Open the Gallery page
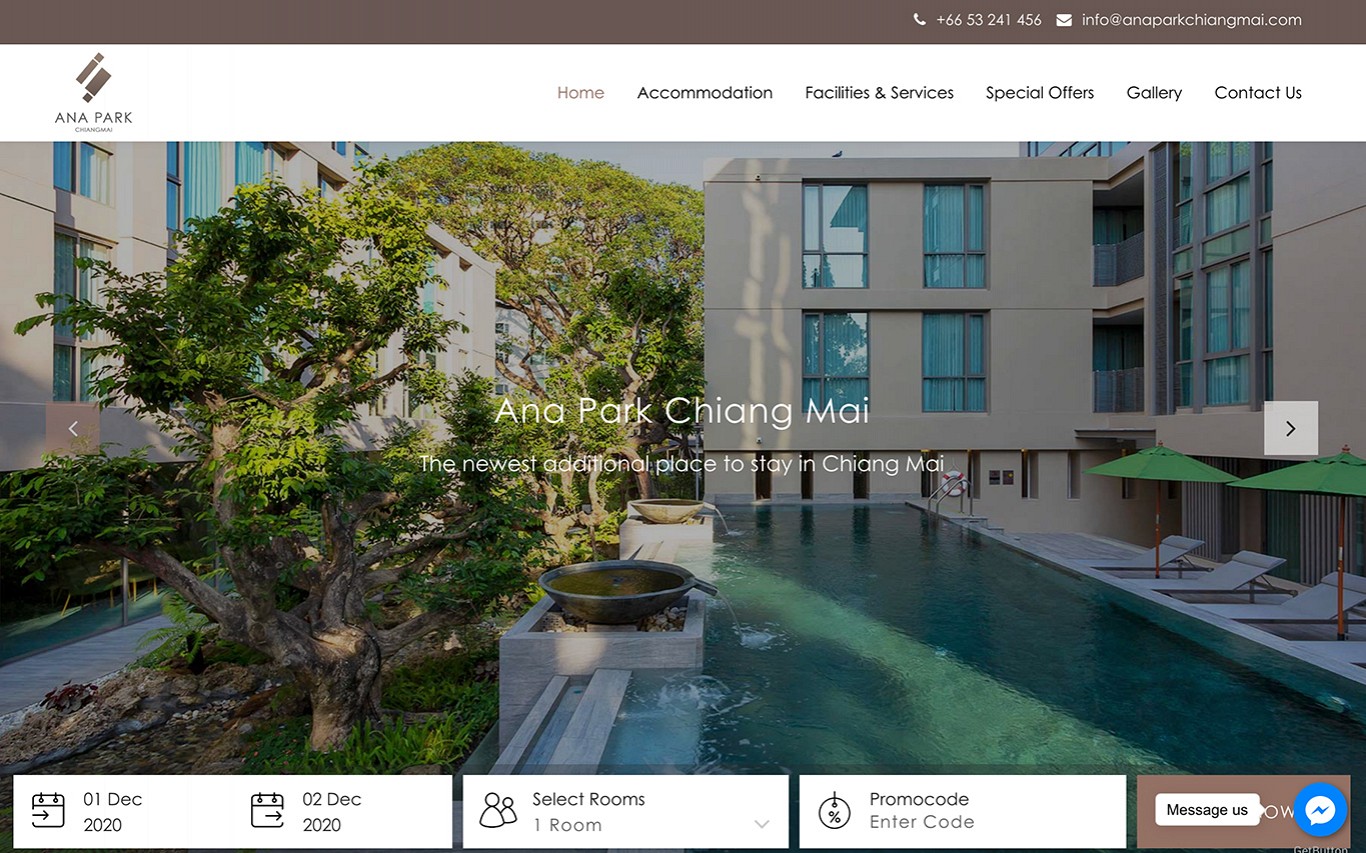This screenshot has height=853, width=1366. [x=1154, y=93]
